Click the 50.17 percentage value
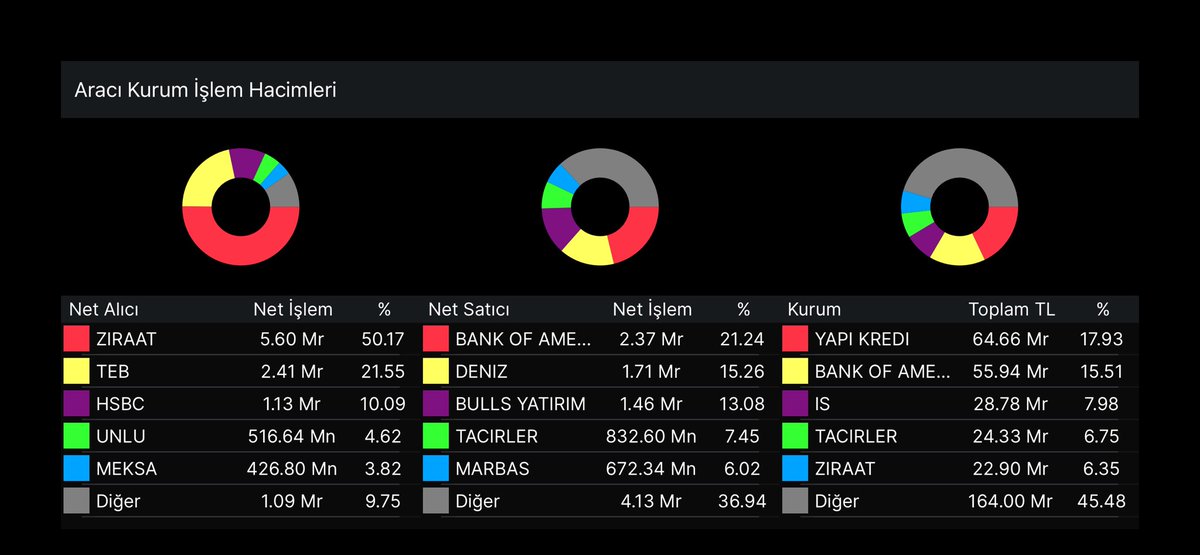The image size is (1200, 555). pyautogui.click(x=383, y=340)
